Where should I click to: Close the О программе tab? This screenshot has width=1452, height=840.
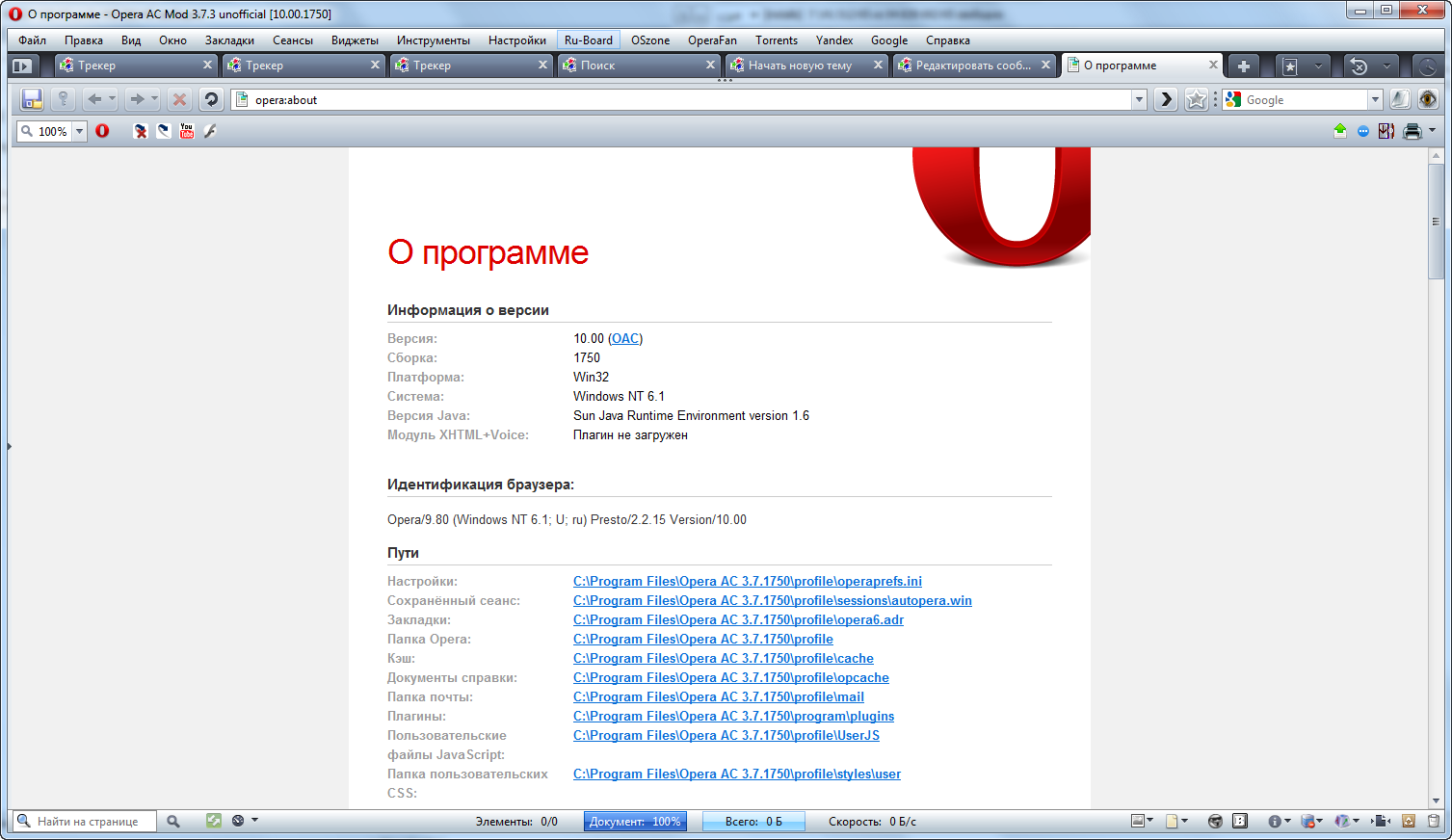point(1213,65)
